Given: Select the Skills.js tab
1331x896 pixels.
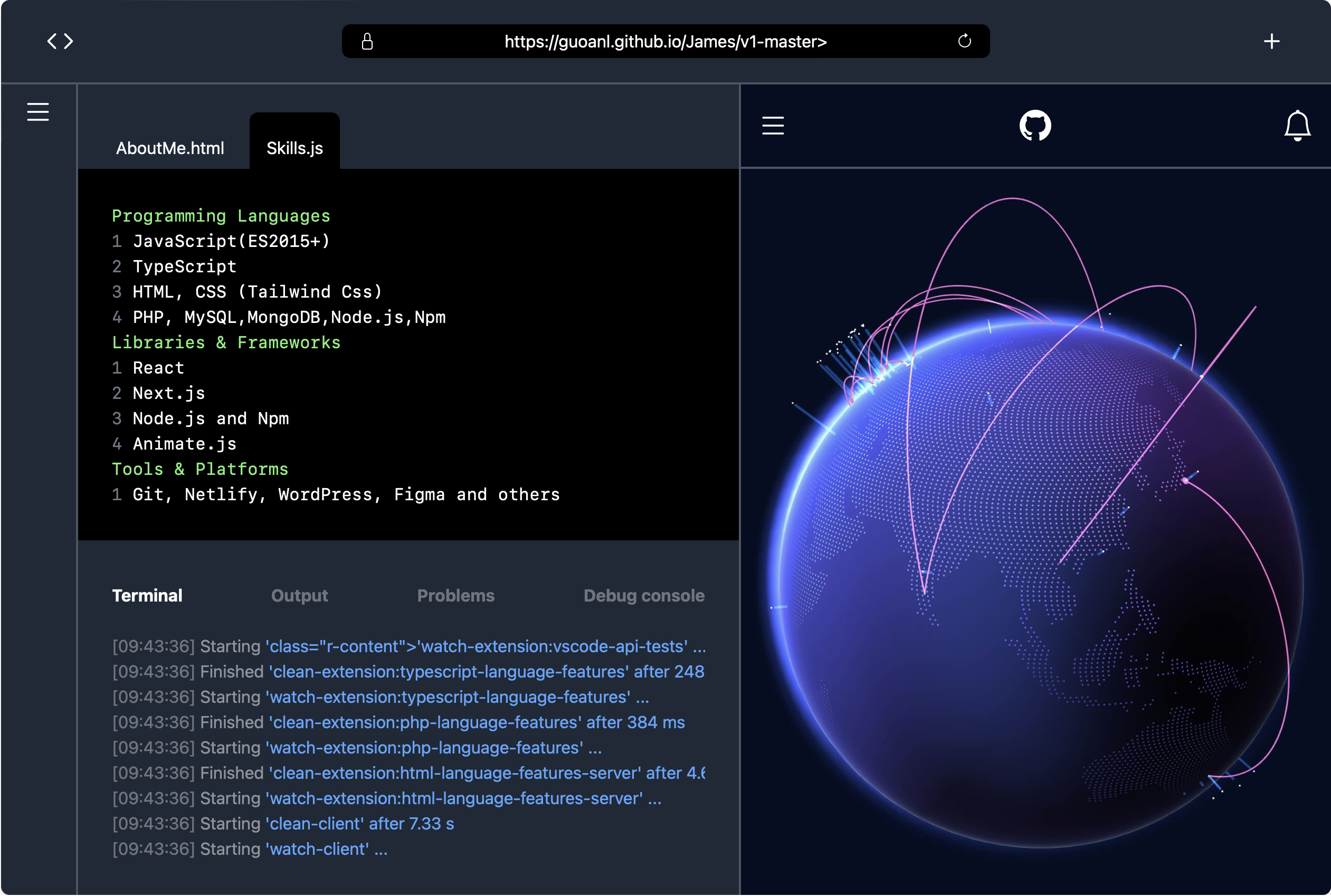Looking at the screenshot, I should [294, 148].
